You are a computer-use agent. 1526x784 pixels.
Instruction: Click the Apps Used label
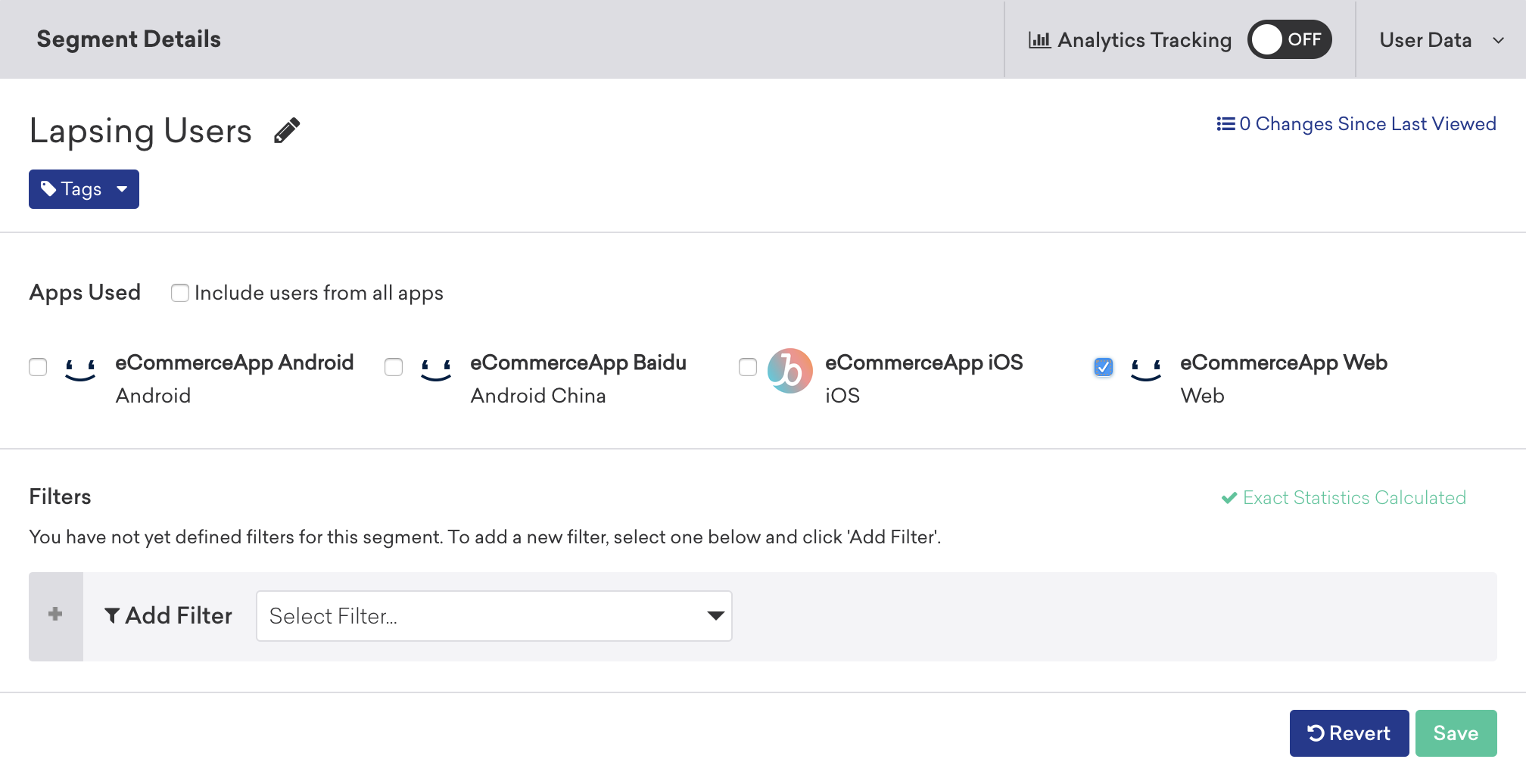click(85, 293)
